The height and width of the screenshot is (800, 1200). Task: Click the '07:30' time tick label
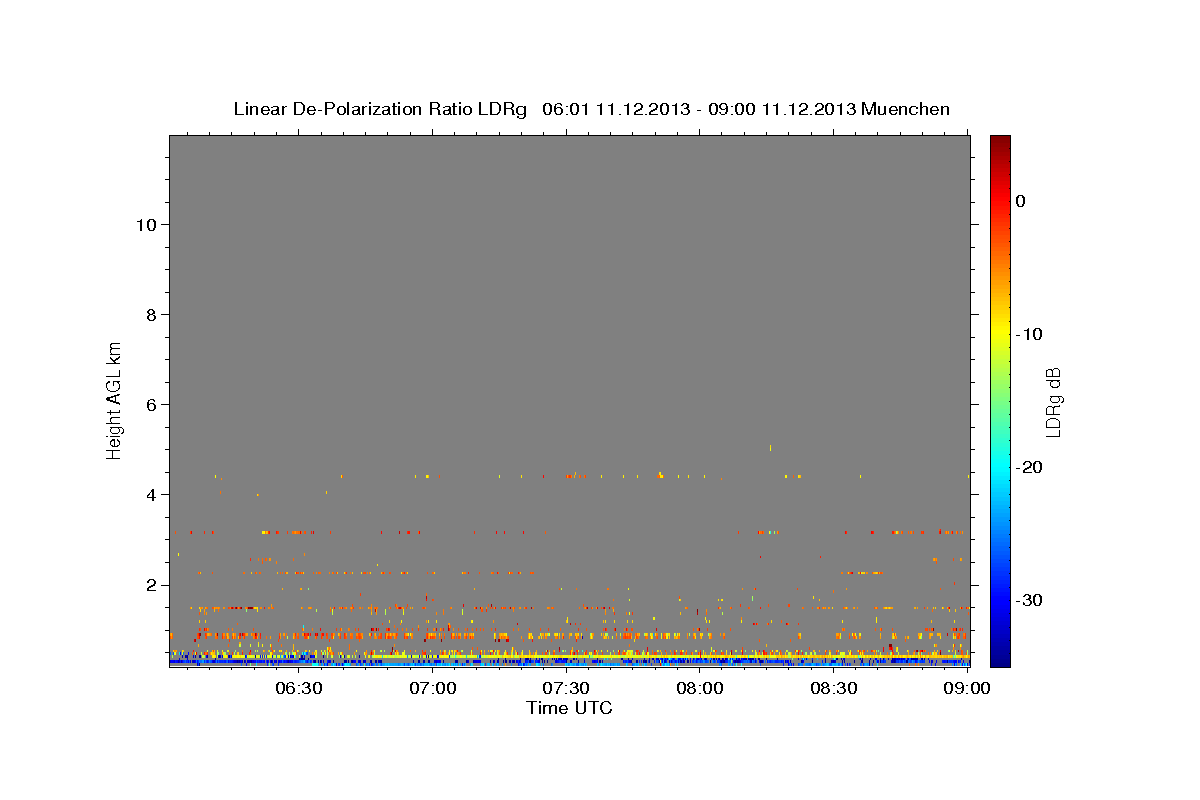tap(566, 688)
